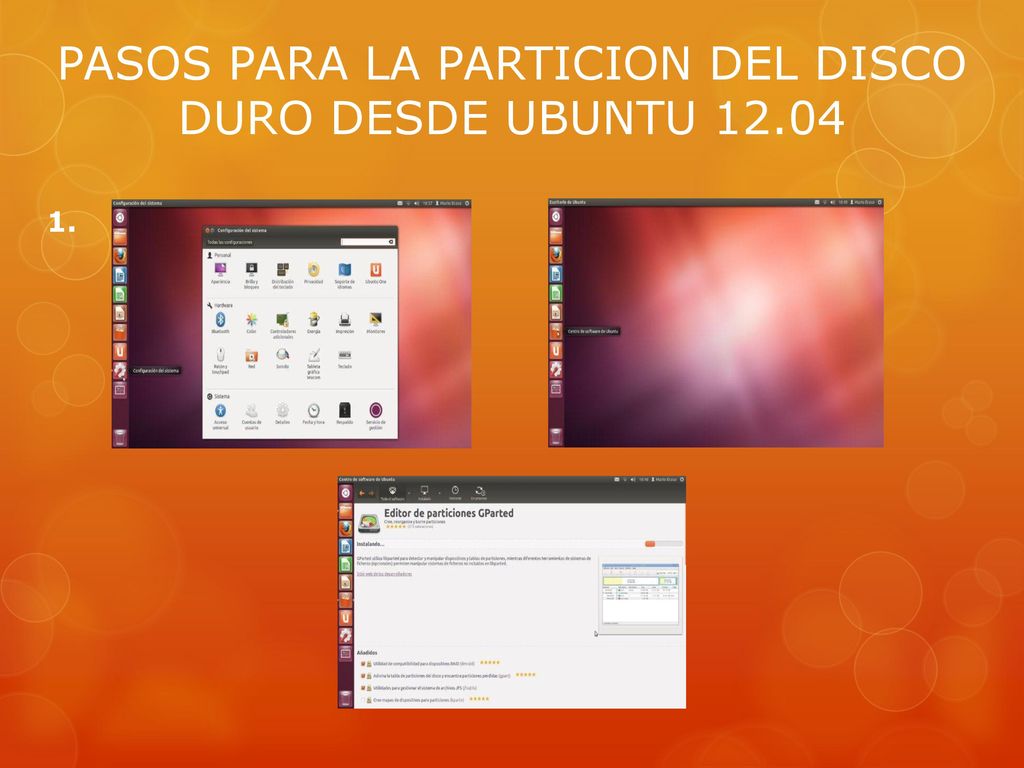Viewport: 1024px width, 768px height.
Task: Click the GParted installation progress bar
Action: [664, 544]
